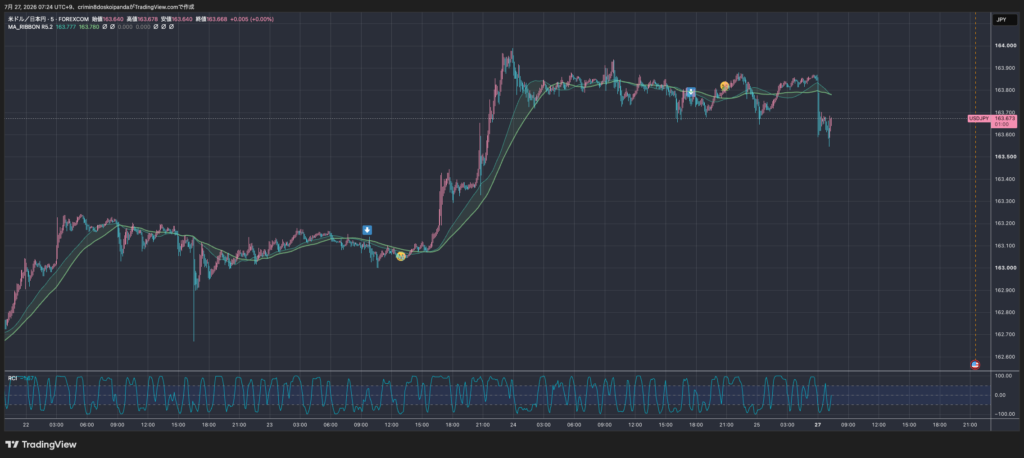
Task: Click the 23 date label on time axis
Action: click(x=270, y=425)
